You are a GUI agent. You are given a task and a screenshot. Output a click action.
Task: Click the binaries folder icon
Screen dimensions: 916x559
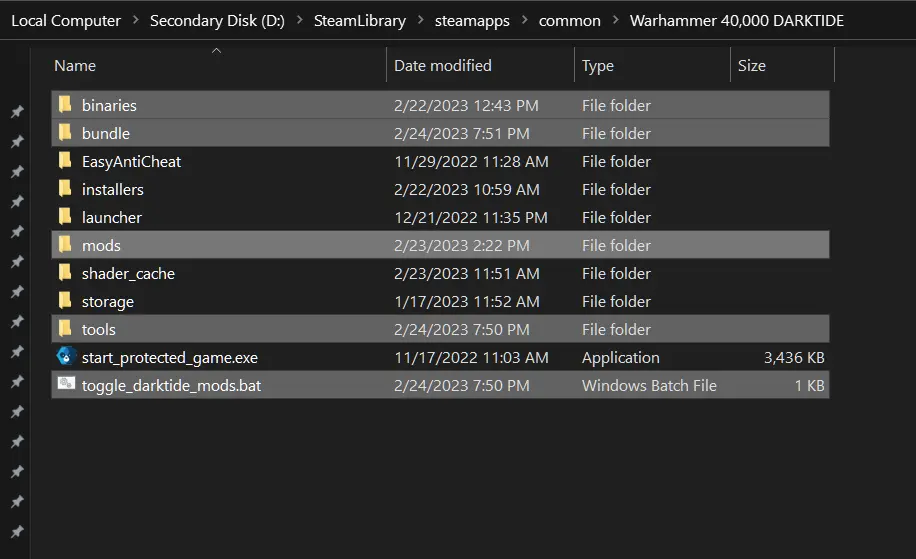(65, 105)
